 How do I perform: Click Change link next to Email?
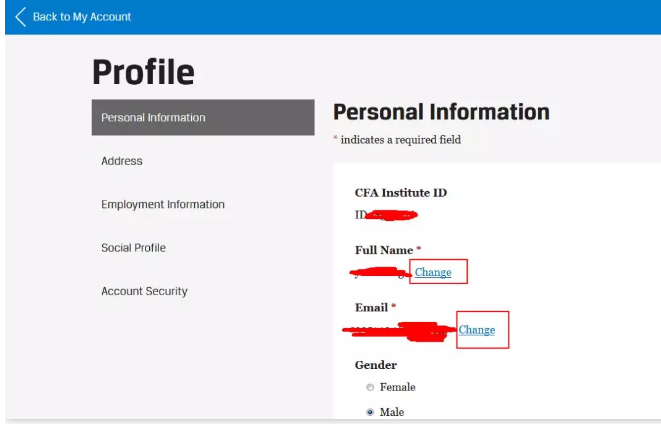(477, 330)
